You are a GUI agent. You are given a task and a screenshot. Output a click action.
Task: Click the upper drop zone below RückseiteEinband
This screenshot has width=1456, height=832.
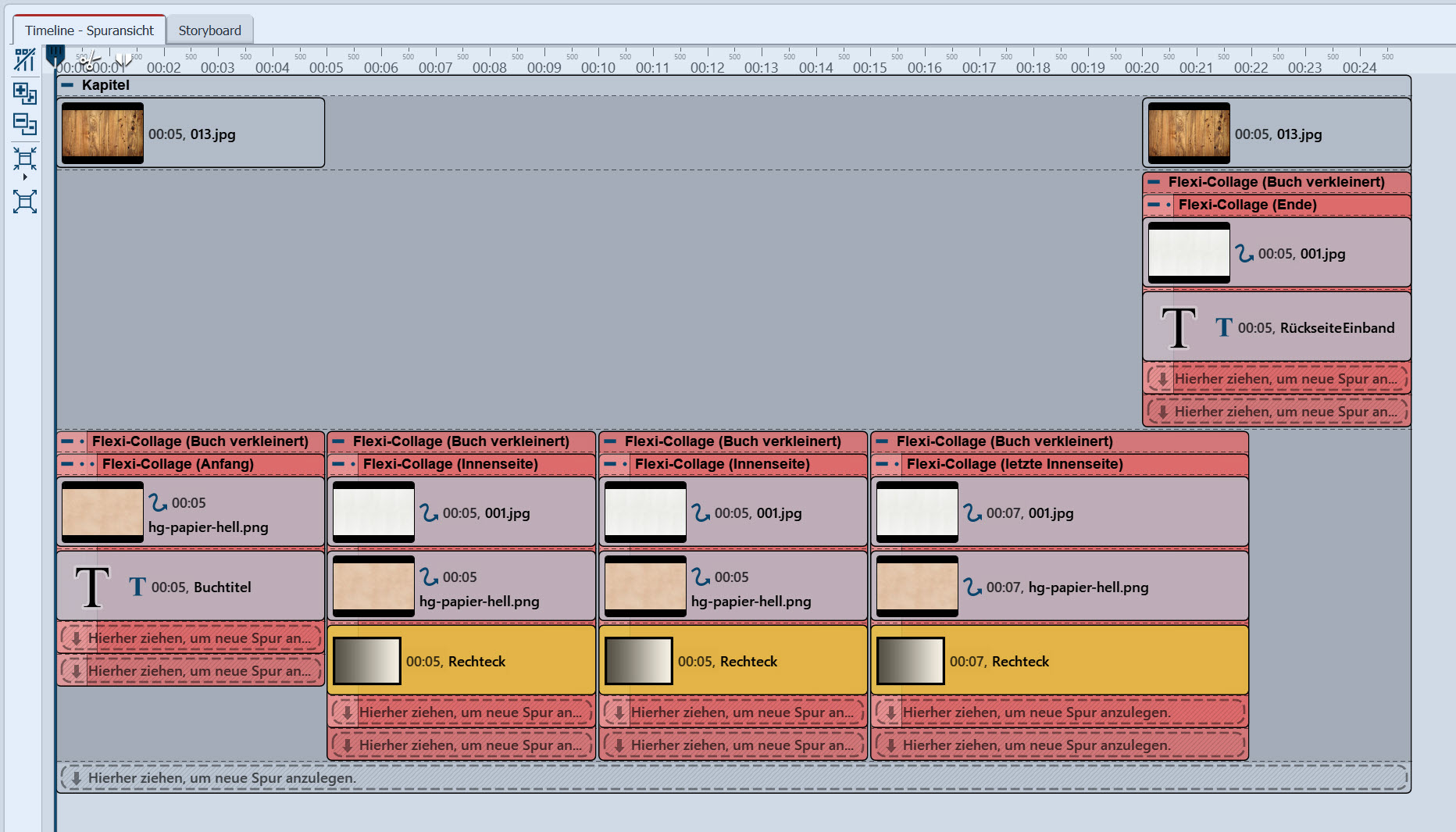[x=1276, y=379]
